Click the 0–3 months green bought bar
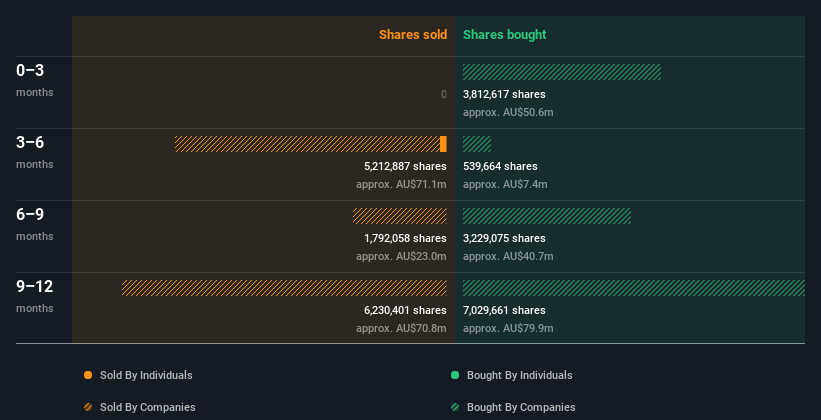821x420 pixels. coord(562,72)
